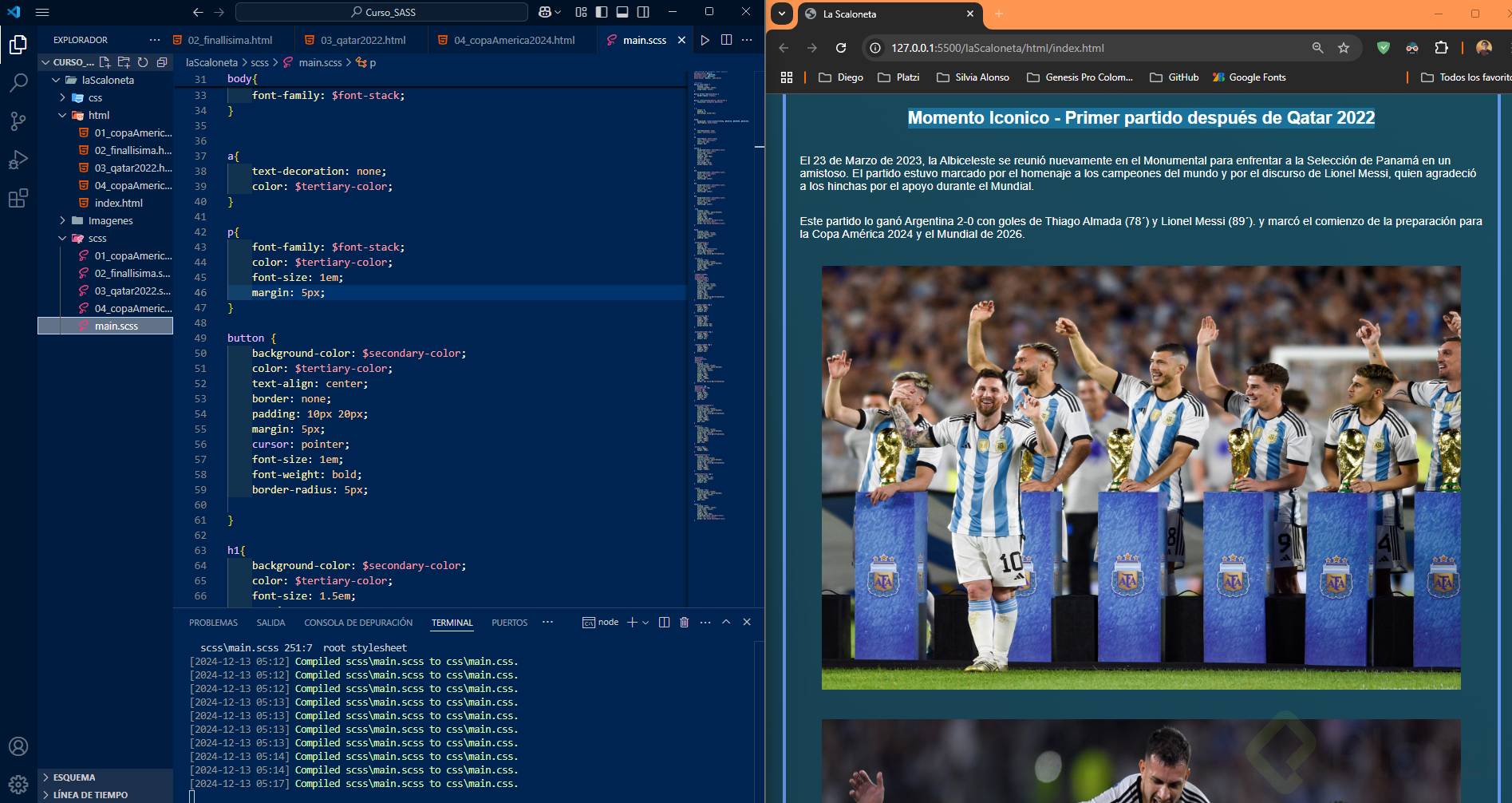Screen dimensions: 1512x803
Task: Open Platzi bookmark folder
Action: coord(898,77)
